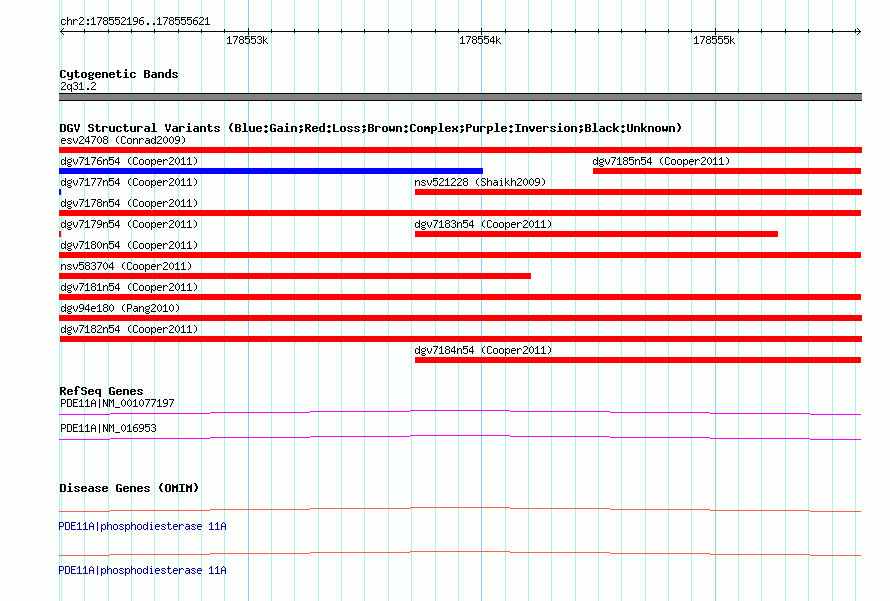Click the 178554k ruler position label
The width and height of the screenshot is (890, 601).
(x=480, y=40)
